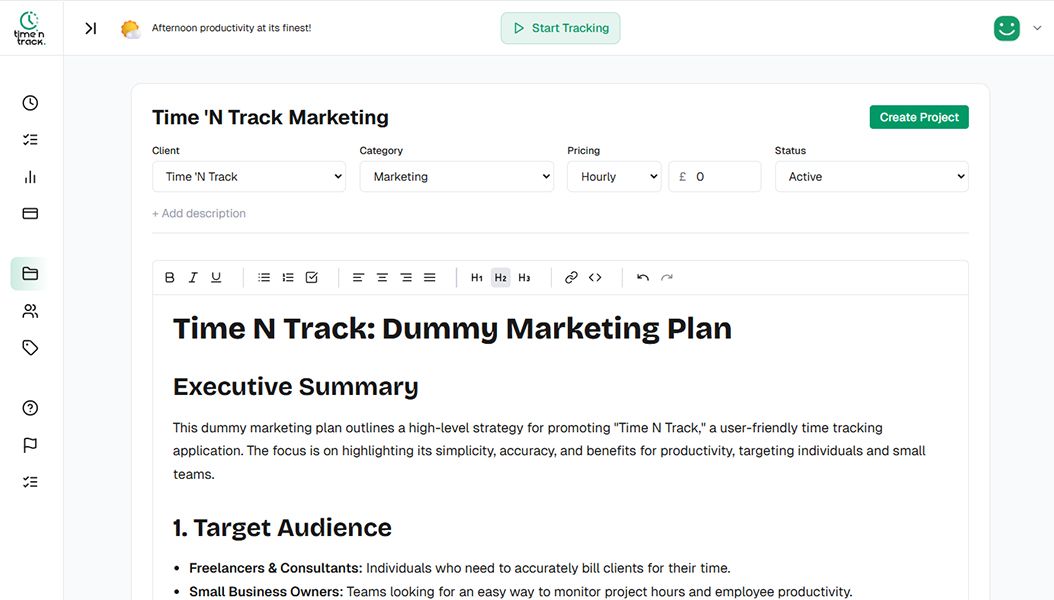Toggle the active H2 heading style
The width and height of the screenshot is (1054, 600).
(501, 277)
